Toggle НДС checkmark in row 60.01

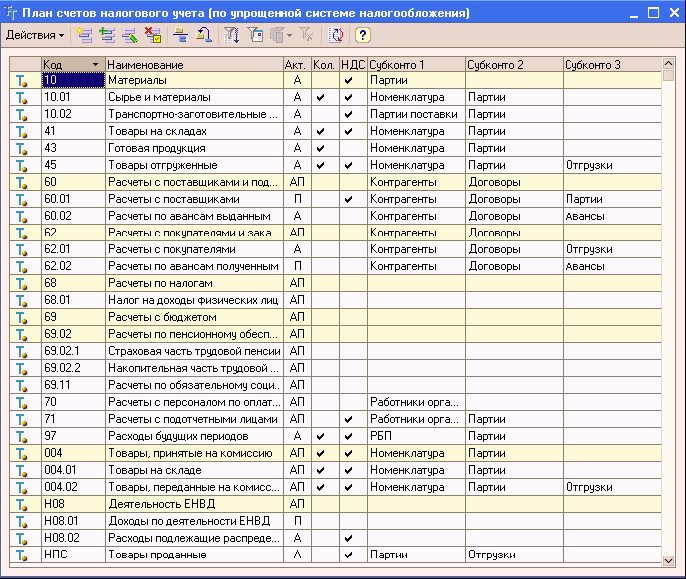[x=348, y=199]
